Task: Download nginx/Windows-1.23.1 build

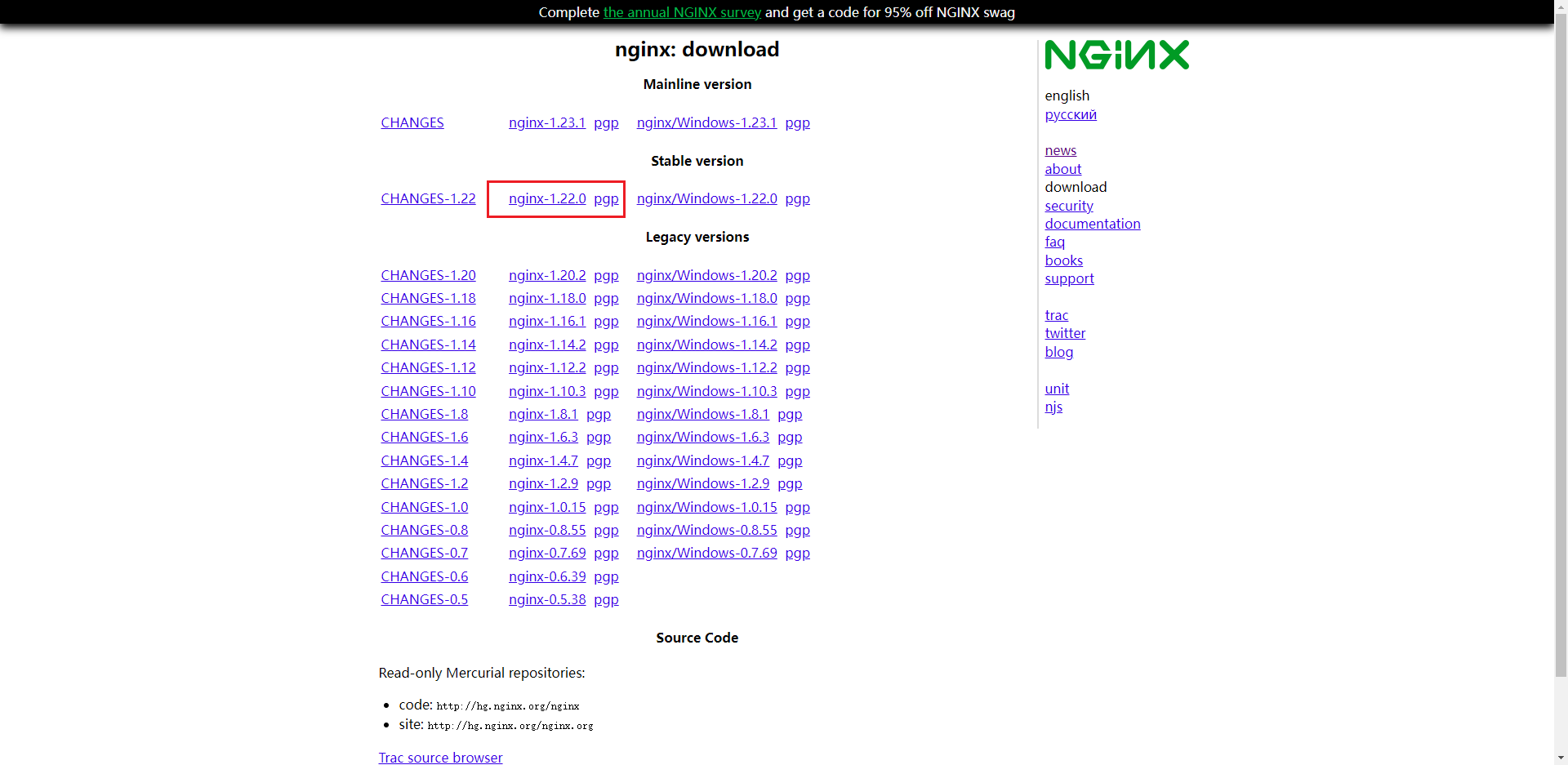Action: pos(706,122)
